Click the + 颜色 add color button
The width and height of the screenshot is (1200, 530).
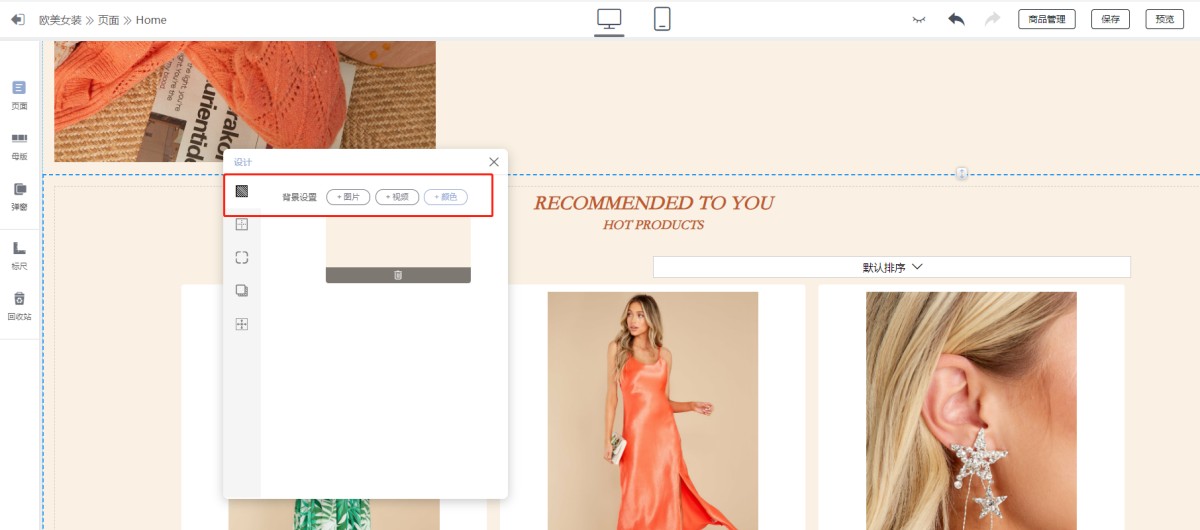click(445, 197)
